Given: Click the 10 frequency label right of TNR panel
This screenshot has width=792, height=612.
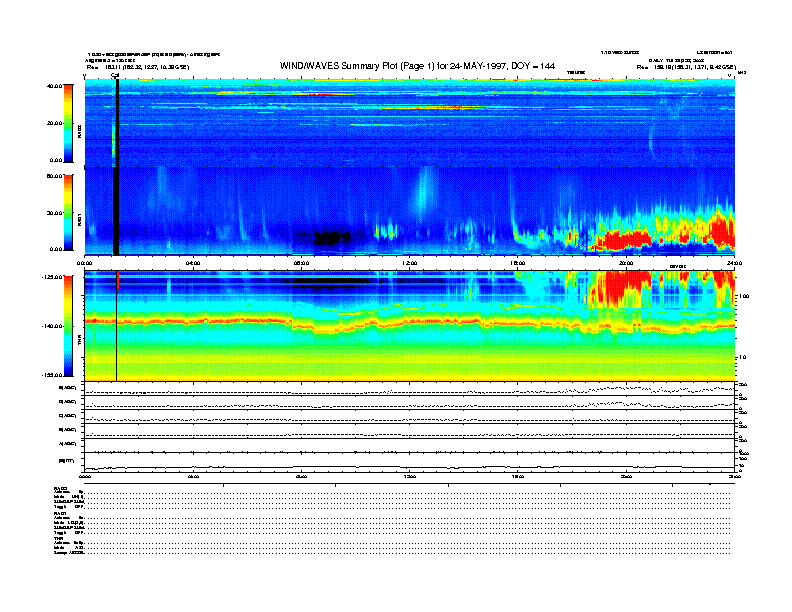Looking at the screenshot, I should pos(741,357).
